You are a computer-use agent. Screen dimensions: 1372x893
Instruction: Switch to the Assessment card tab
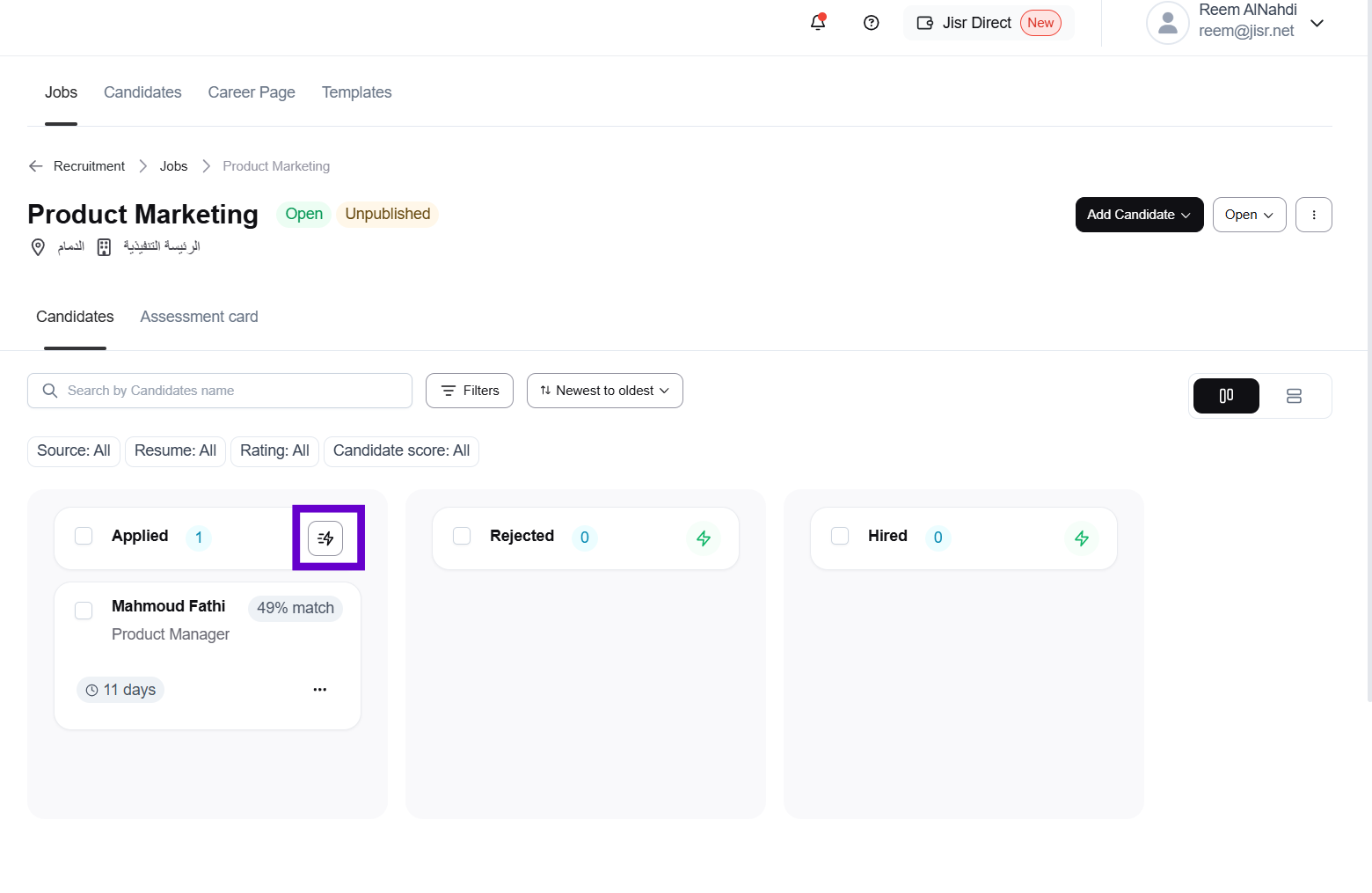pyautogui.click(x=199, y=317)
